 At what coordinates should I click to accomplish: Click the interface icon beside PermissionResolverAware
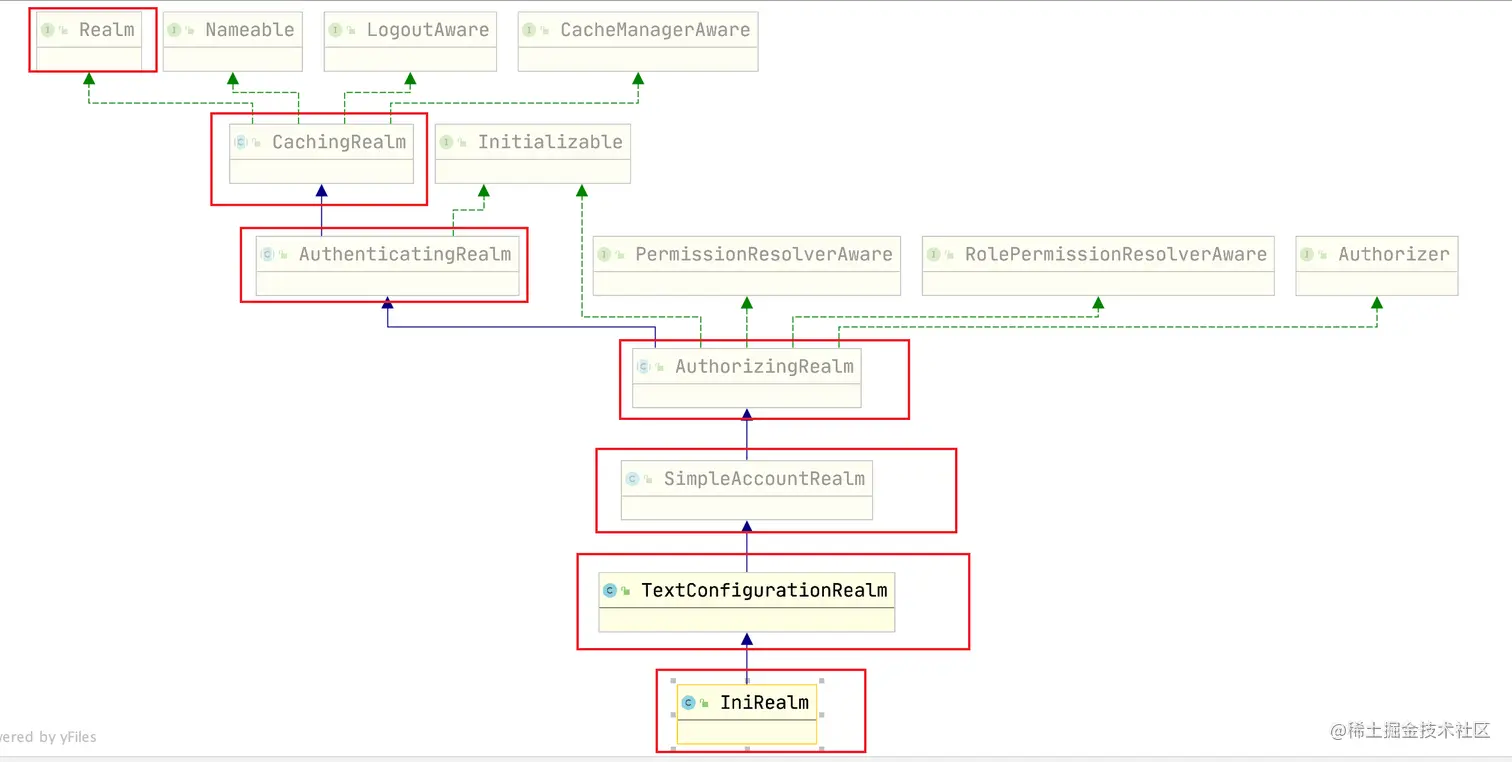[604, 254]
